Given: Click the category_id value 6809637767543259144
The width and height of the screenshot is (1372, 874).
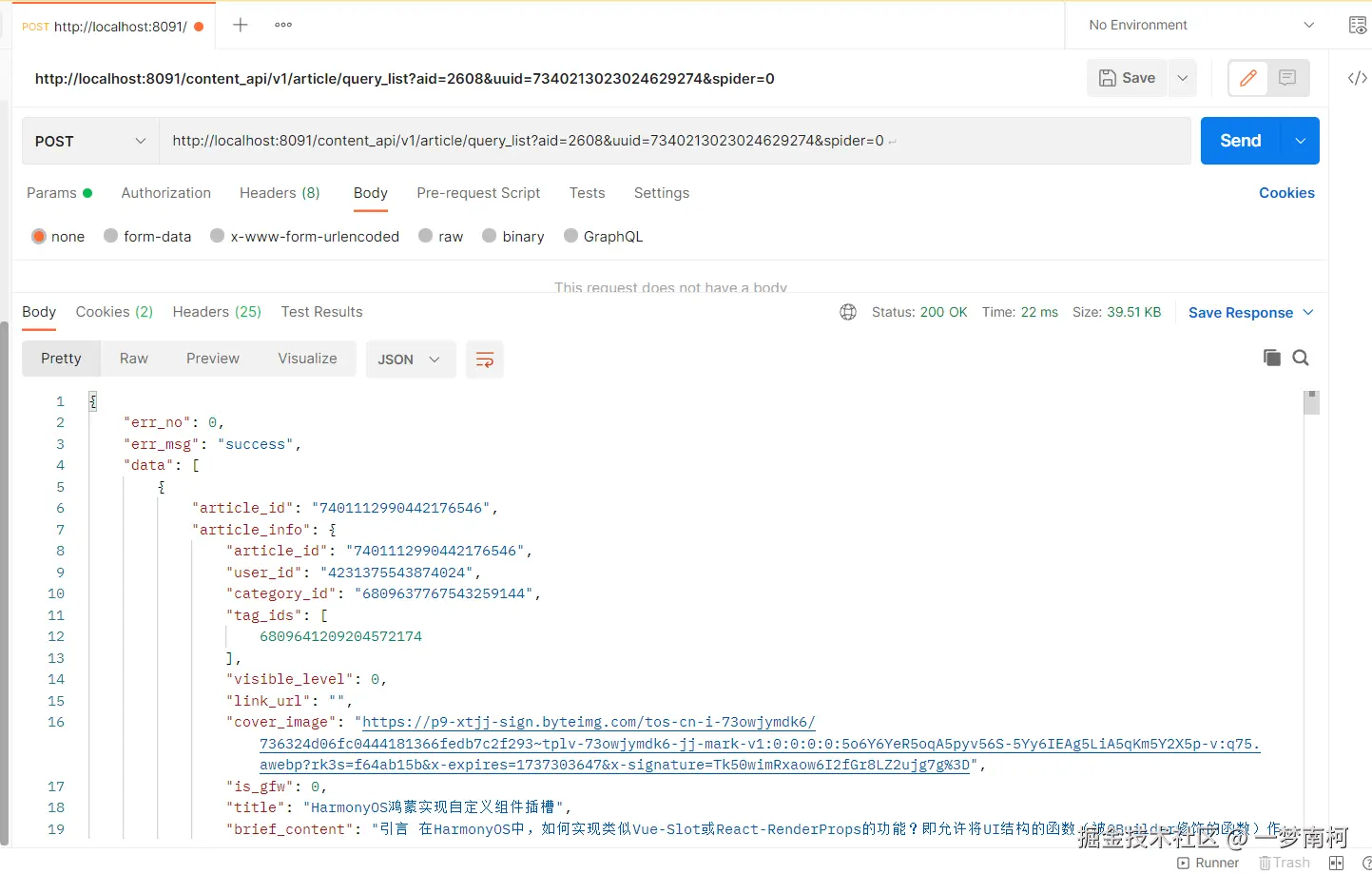Looking at the screenshot, I should (x=443, y=593).
